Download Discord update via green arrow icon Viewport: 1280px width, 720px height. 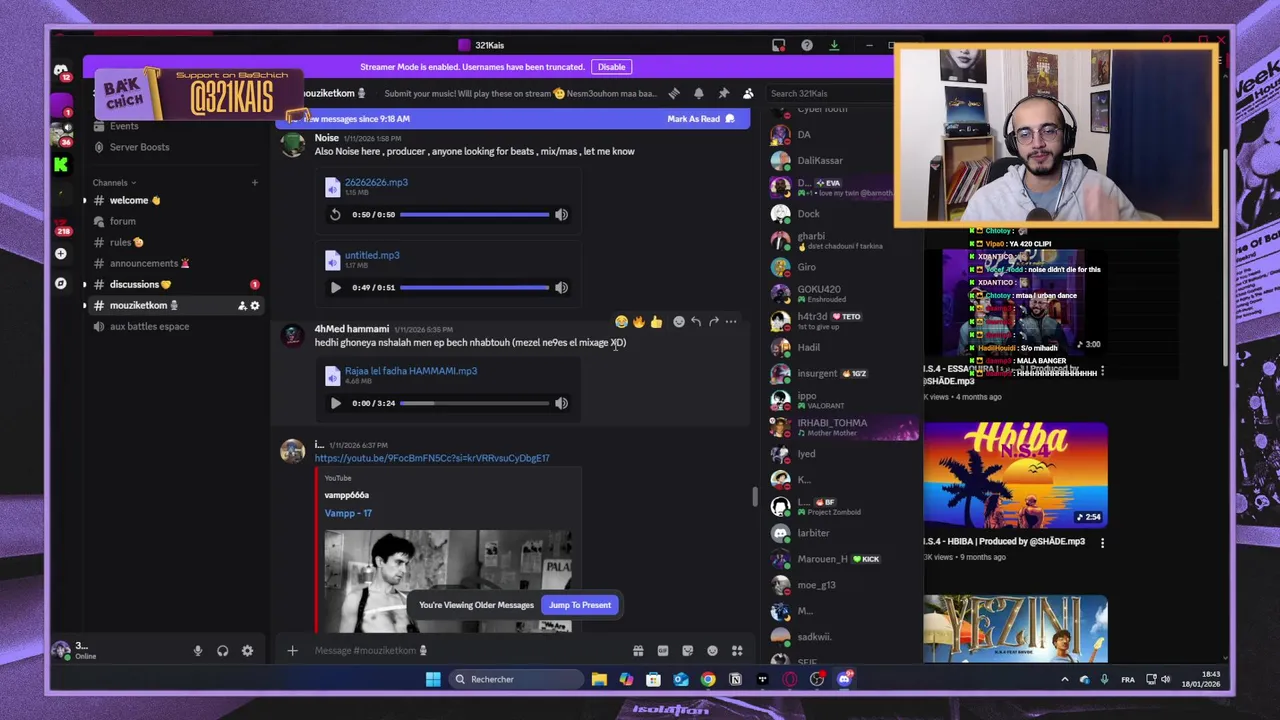click(834, 45)
